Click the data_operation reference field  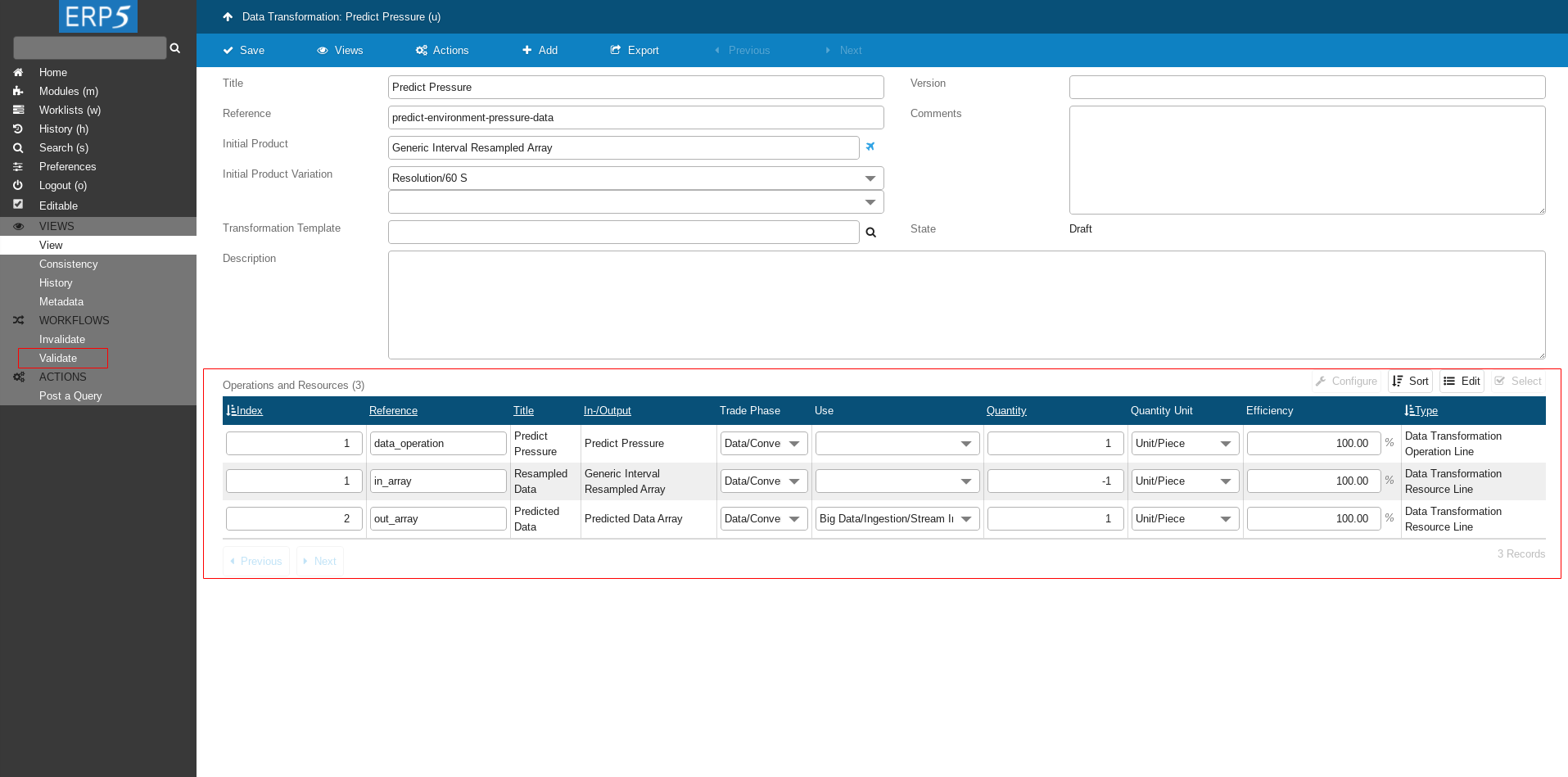pos(438,443)
